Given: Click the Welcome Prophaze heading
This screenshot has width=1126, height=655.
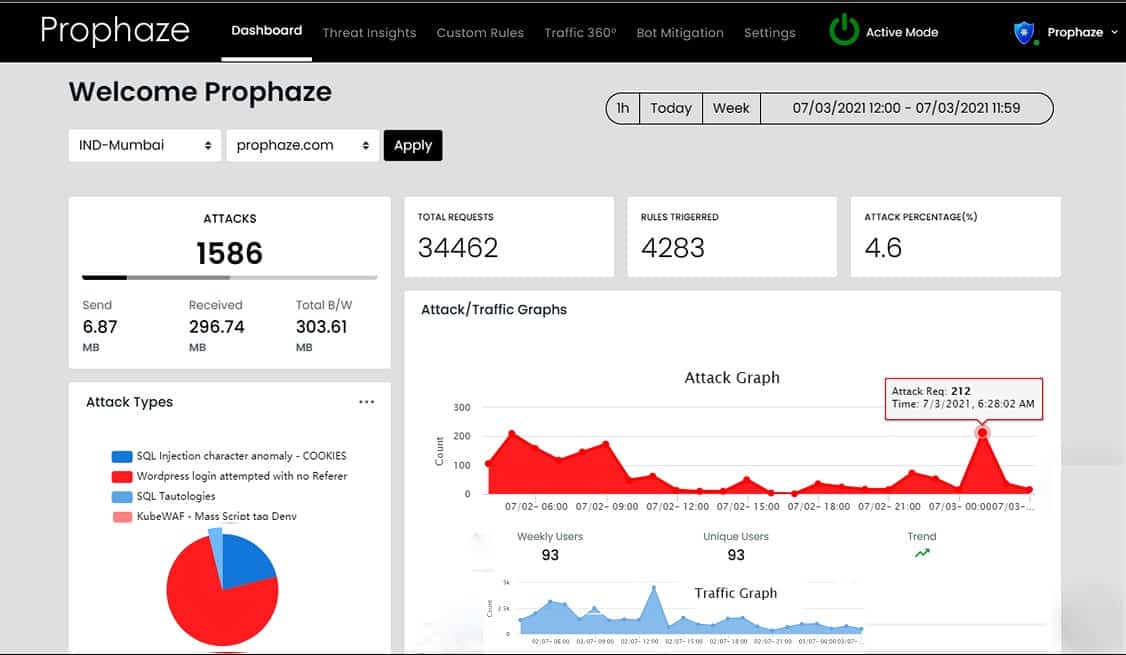Looking at the screenshot, I should pyautogui.click(x=200, y=92).
